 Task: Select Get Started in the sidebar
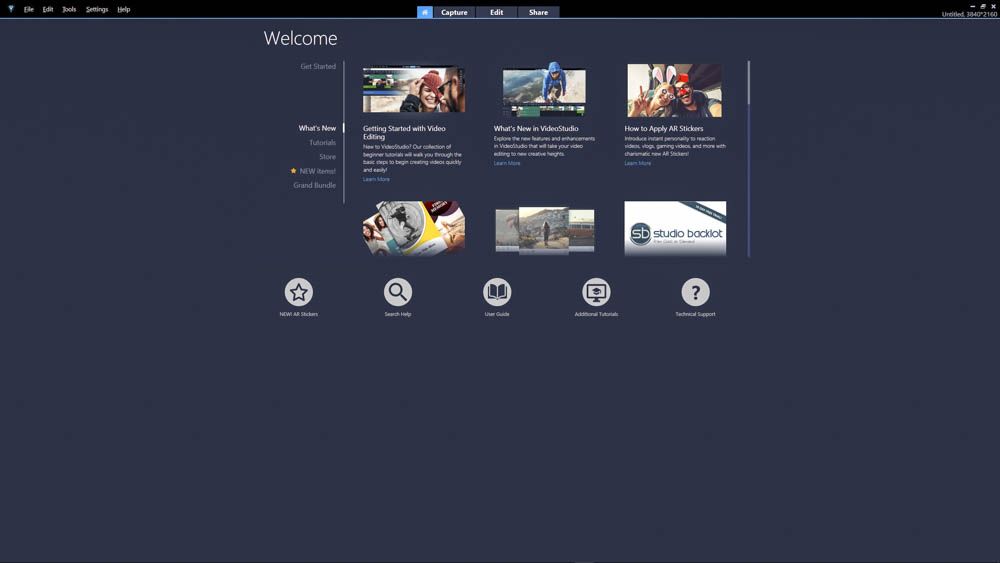pyautogui.click(x=318, y=66)
